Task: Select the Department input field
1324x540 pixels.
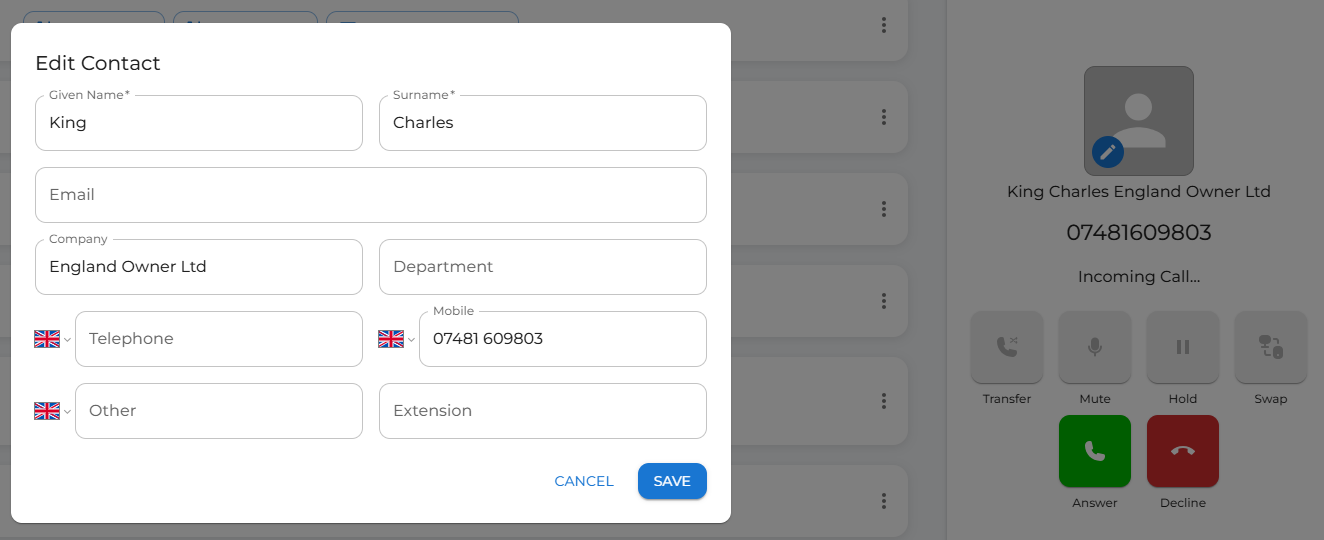Action: 542,267
